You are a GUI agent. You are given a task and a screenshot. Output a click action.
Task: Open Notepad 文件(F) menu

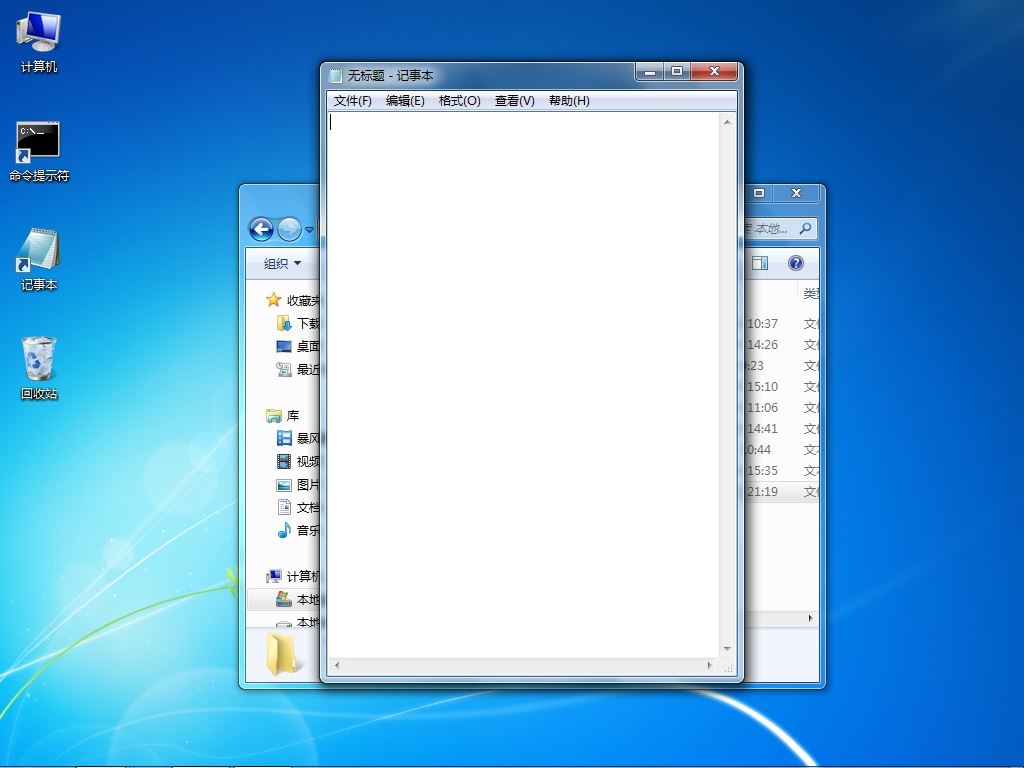coord(352,101)
